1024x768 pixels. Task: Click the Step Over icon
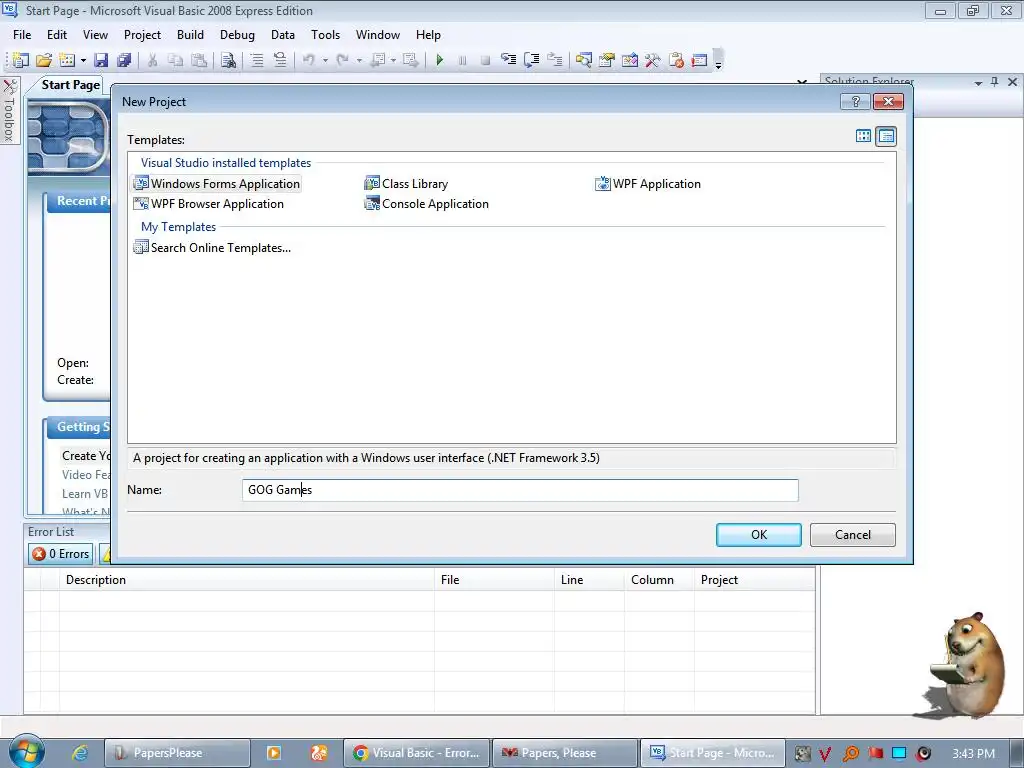click(x=532, y=60)
